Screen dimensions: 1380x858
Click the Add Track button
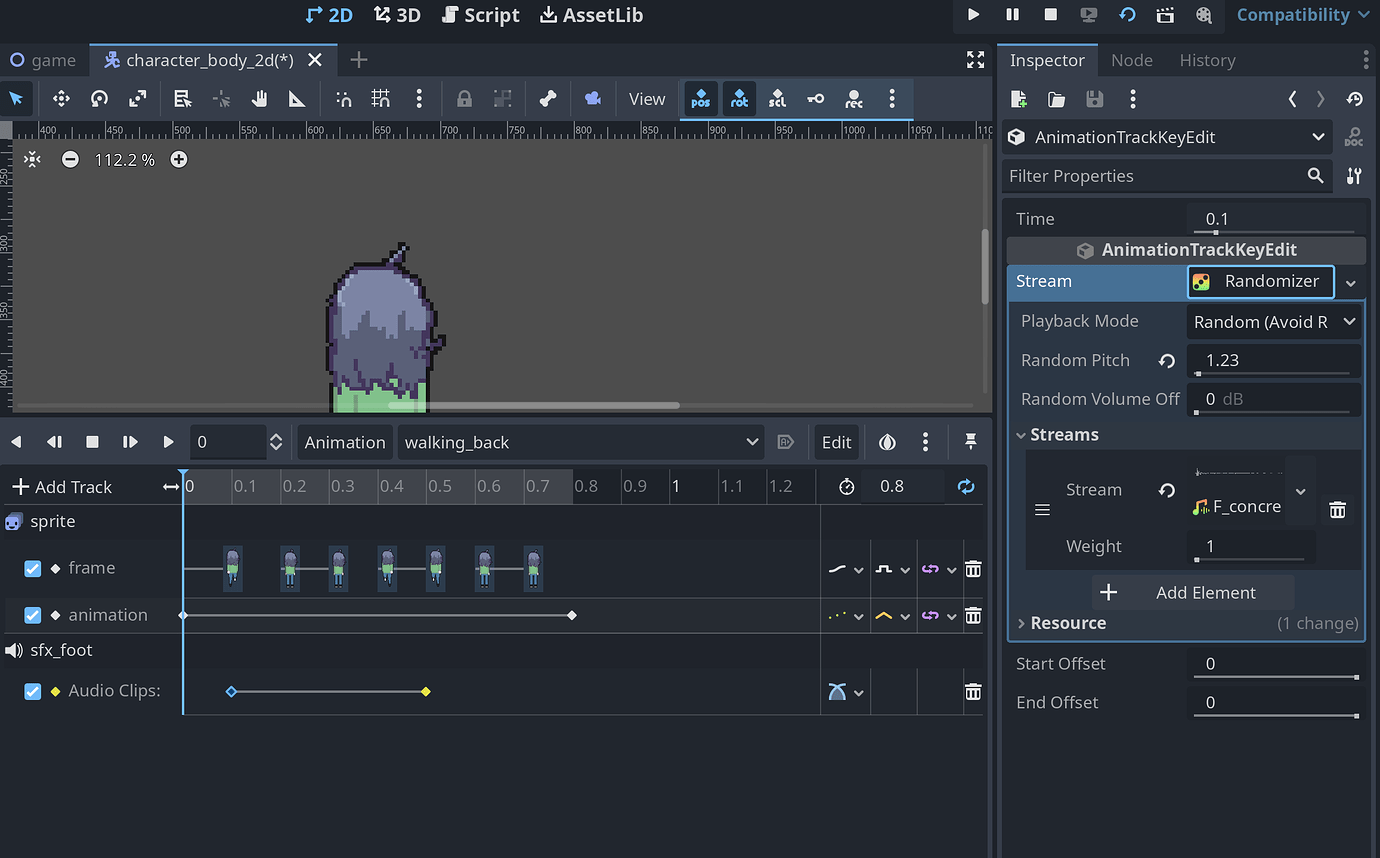62,487
